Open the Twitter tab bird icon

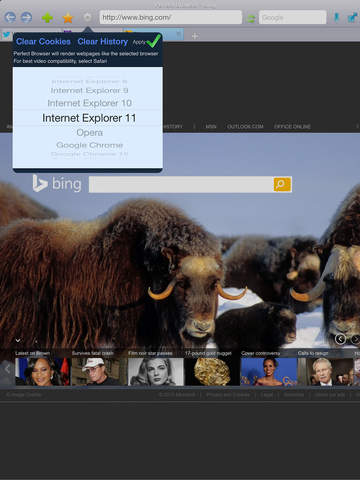[6, 35]
